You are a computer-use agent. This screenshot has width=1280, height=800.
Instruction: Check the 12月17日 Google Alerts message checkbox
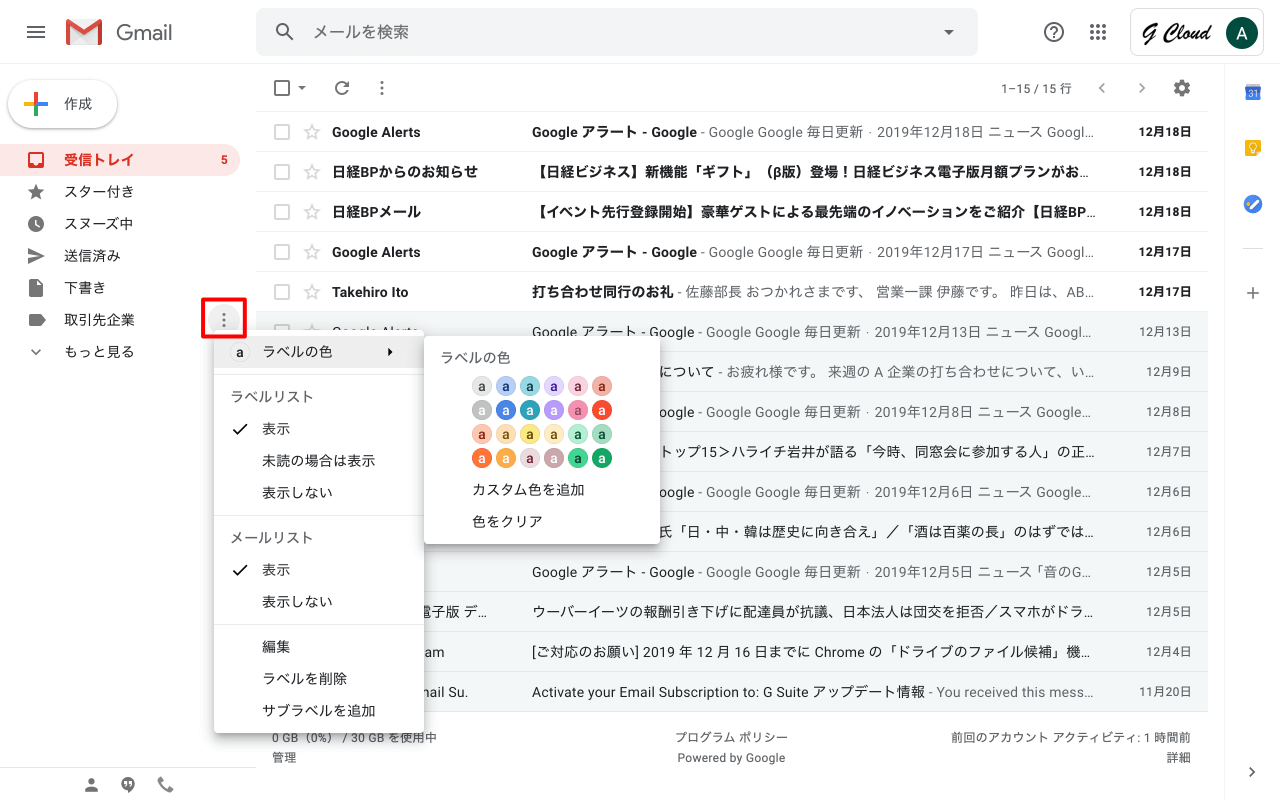282,252
